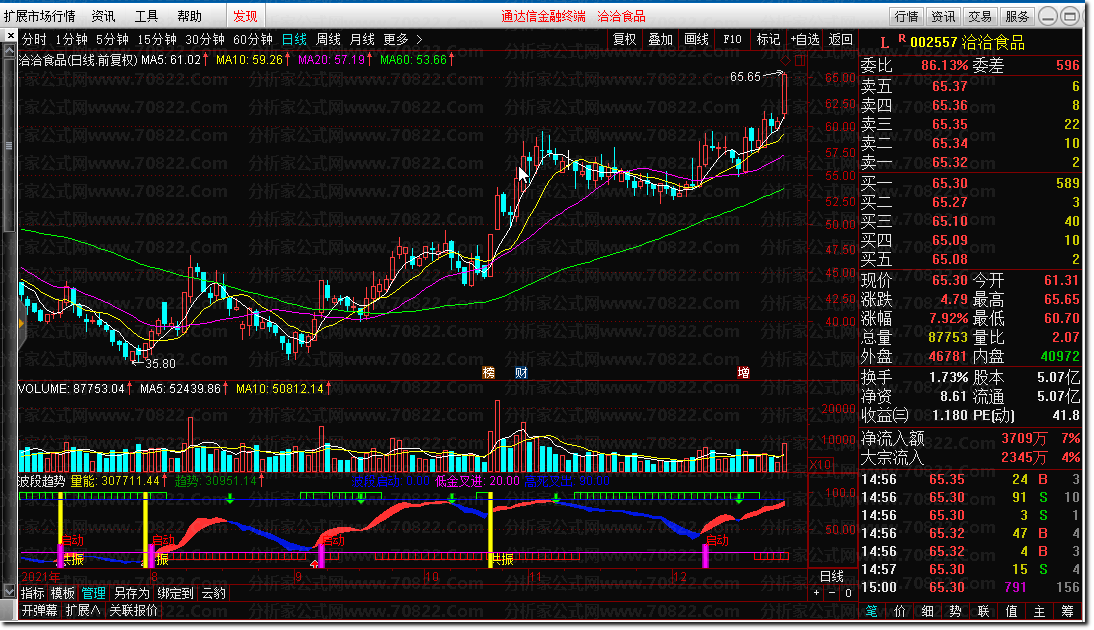Select the 分时 chart period
This screenshot has width=1094, height=630.
34,40
